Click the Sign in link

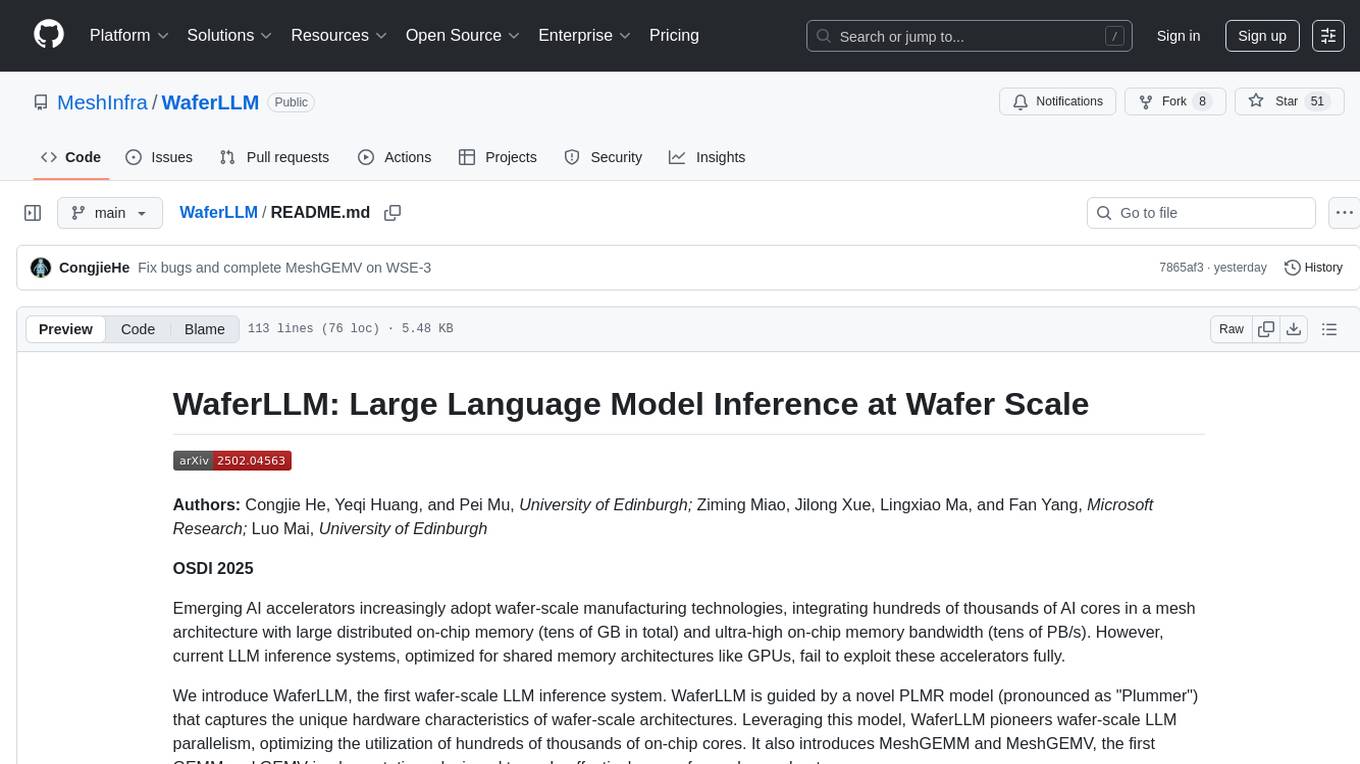(1178, 36)
